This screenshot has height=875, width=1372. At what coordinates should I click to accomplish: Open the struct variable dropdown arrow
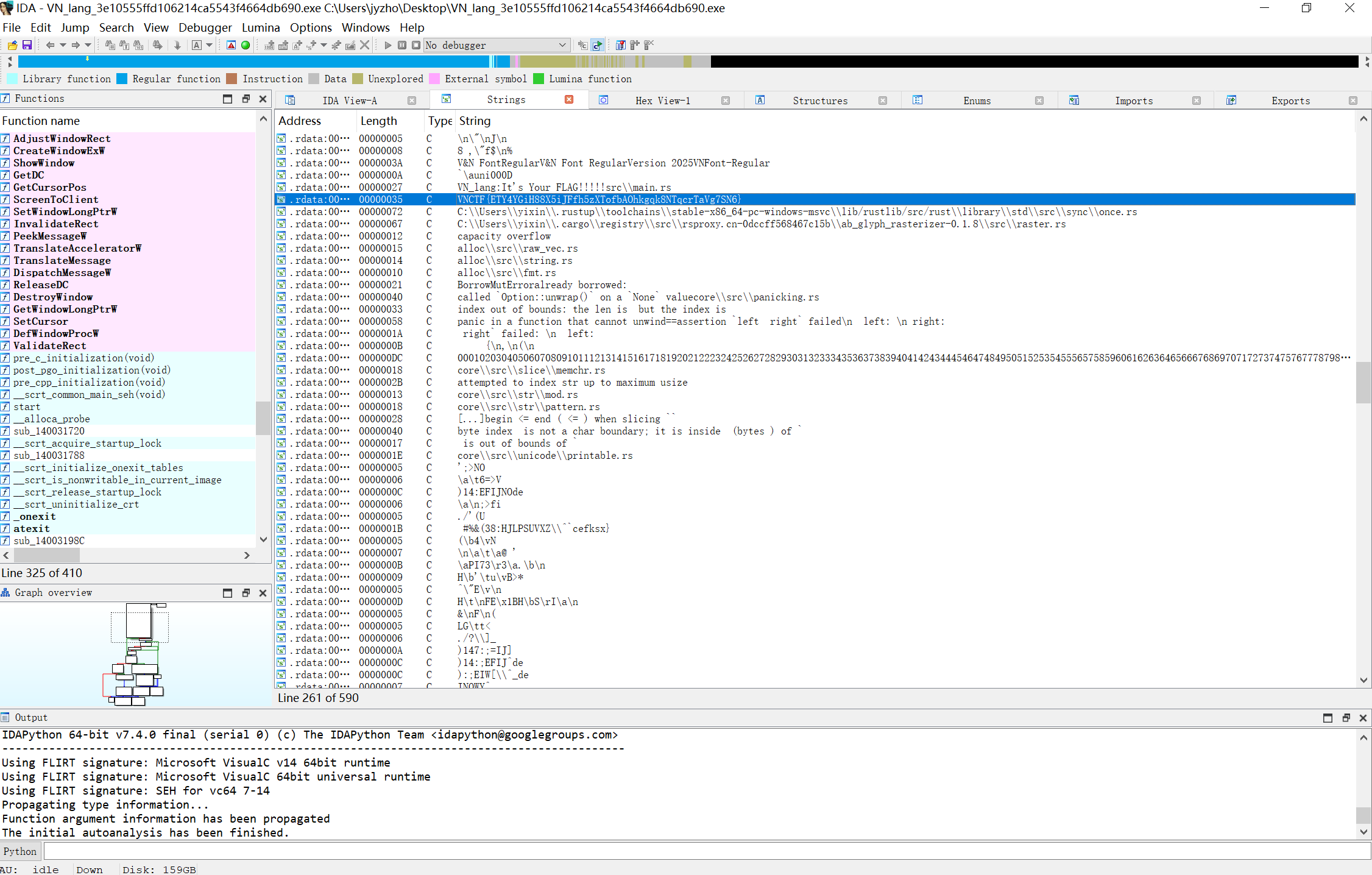(x=324, y=45)
